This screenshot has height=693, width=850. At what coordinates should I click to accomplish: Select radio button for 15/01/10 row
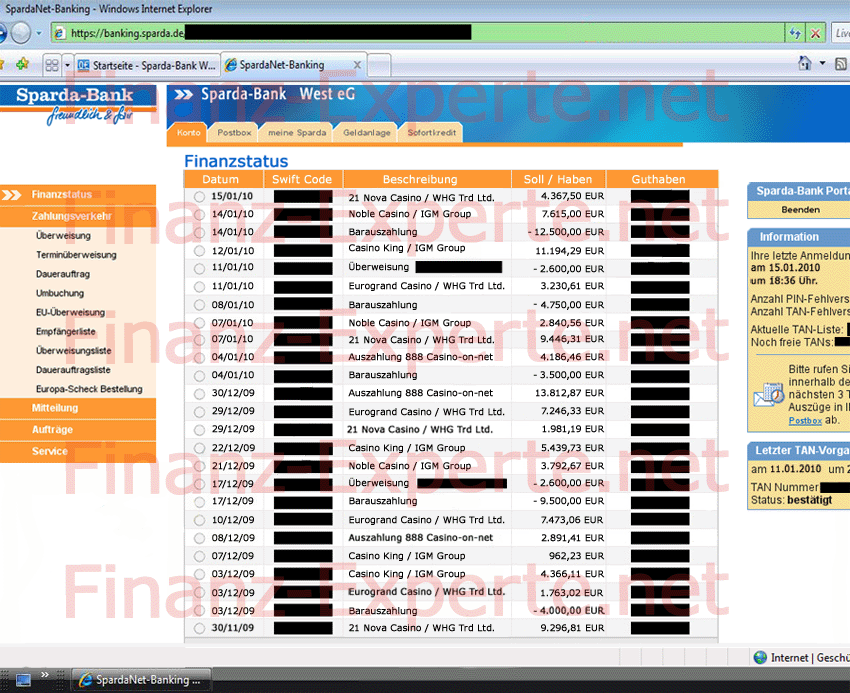coord(199,197)
